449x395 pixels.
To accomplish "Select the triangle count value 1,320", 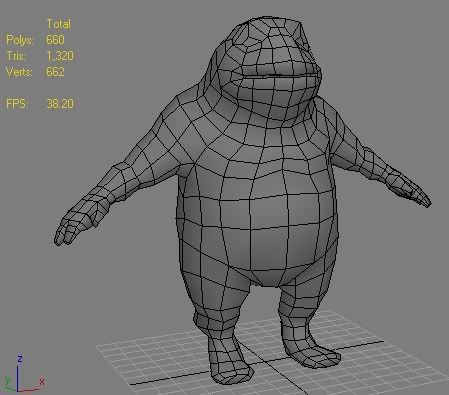I will pyautogui.click(x=60, y=56).
